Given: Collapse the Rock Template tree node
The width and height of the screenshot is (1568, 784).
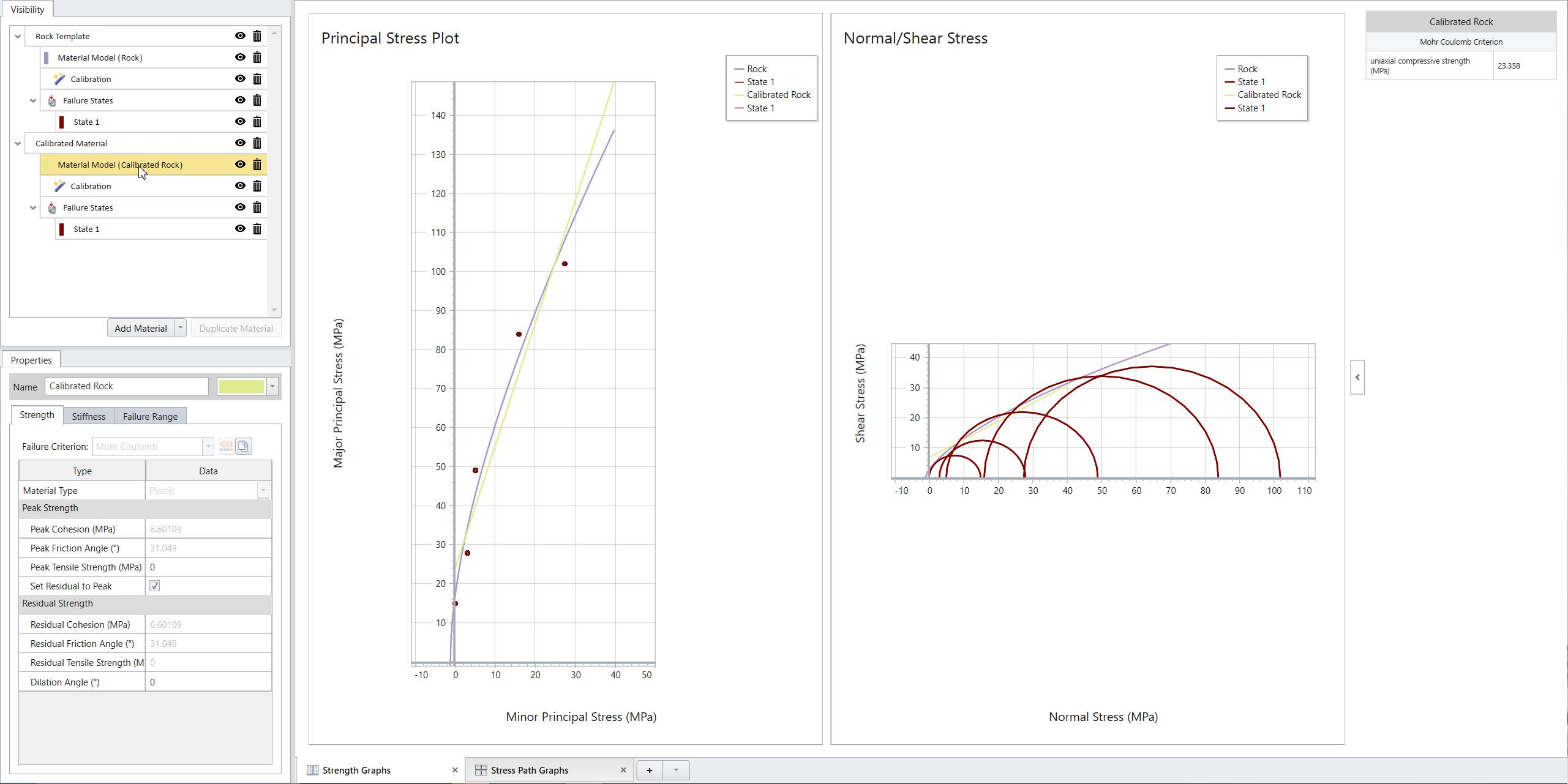Looking at the screenshot, I should coord(18,35).
